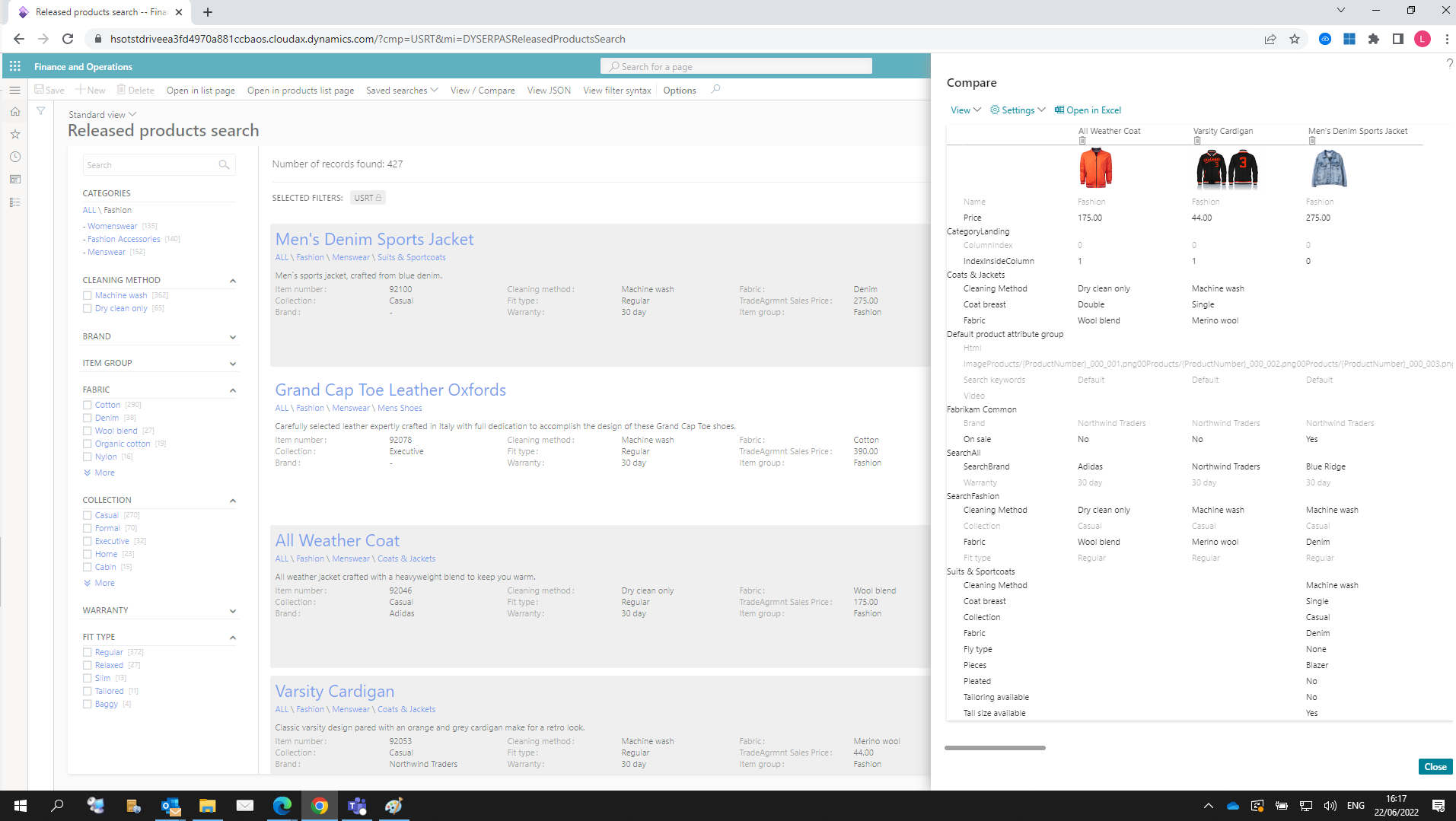Remove All Weather Coat via trash icon
Viewport: 1456px width, 821px height.
(x=1082, y=141)
